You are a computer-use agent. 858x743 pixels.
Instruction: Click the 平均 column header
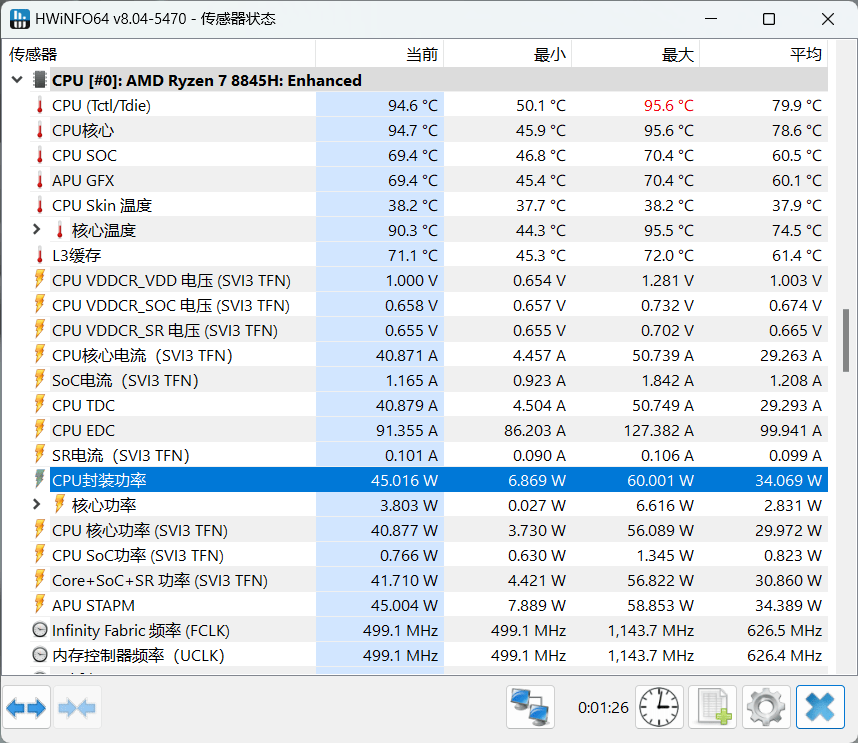tap(764, 54)
